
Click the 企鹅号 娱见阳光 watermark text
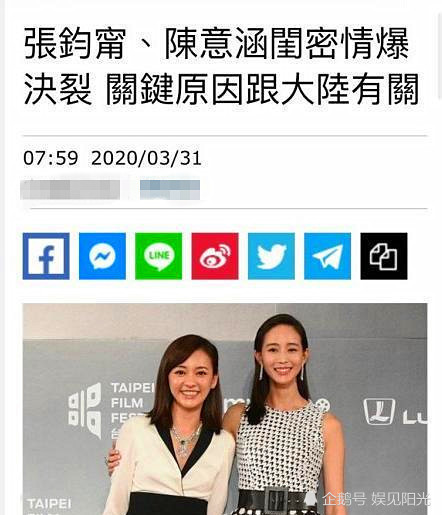377,499
